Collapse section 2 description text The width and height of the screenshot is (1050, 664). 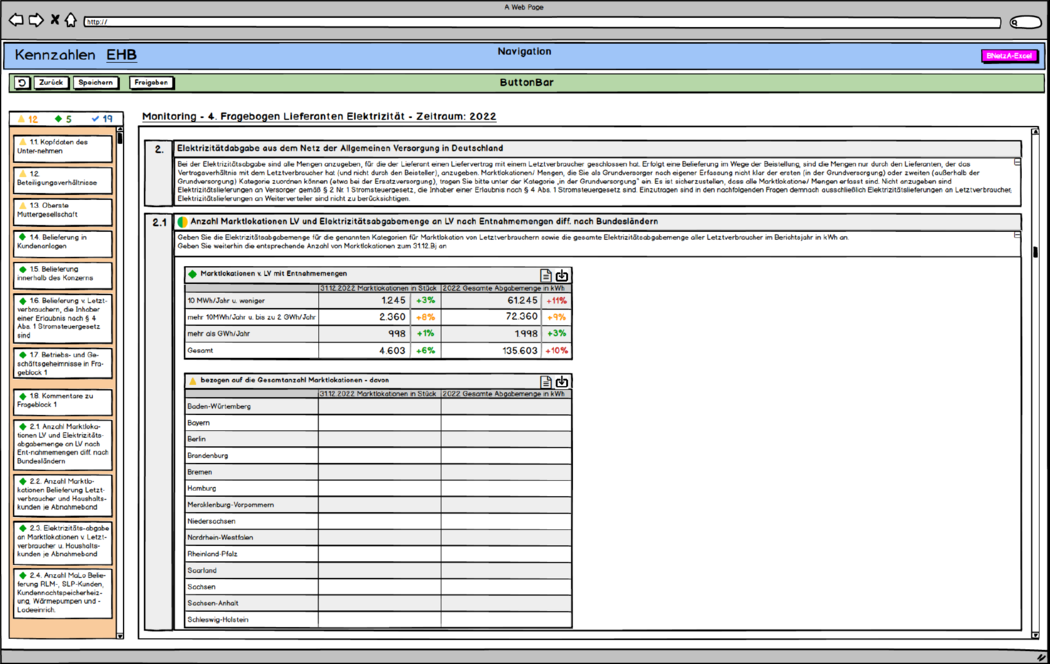pos(1017,163)
